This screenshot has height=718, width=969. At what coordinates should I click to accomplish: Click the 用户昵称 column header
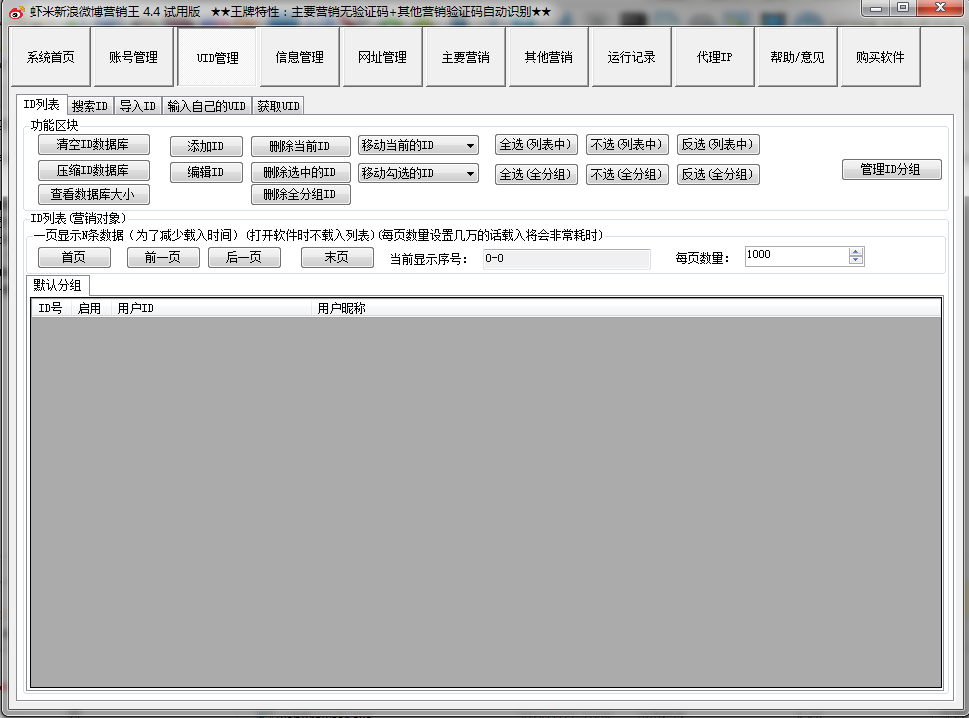click(x=342, y=308)
